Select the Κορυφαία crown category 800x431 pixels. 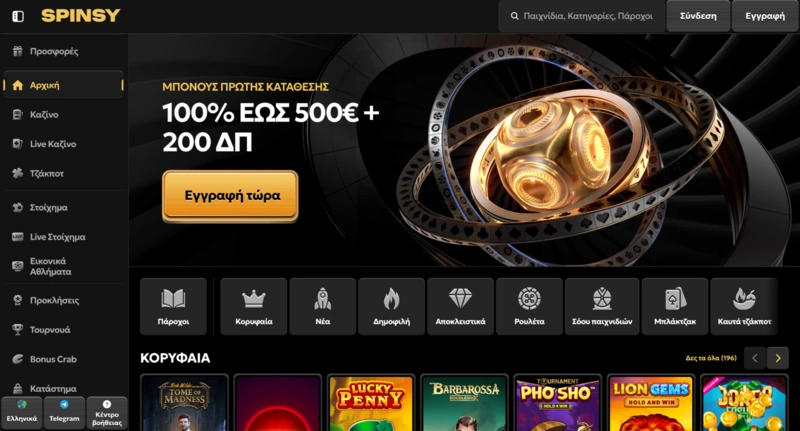254,306
